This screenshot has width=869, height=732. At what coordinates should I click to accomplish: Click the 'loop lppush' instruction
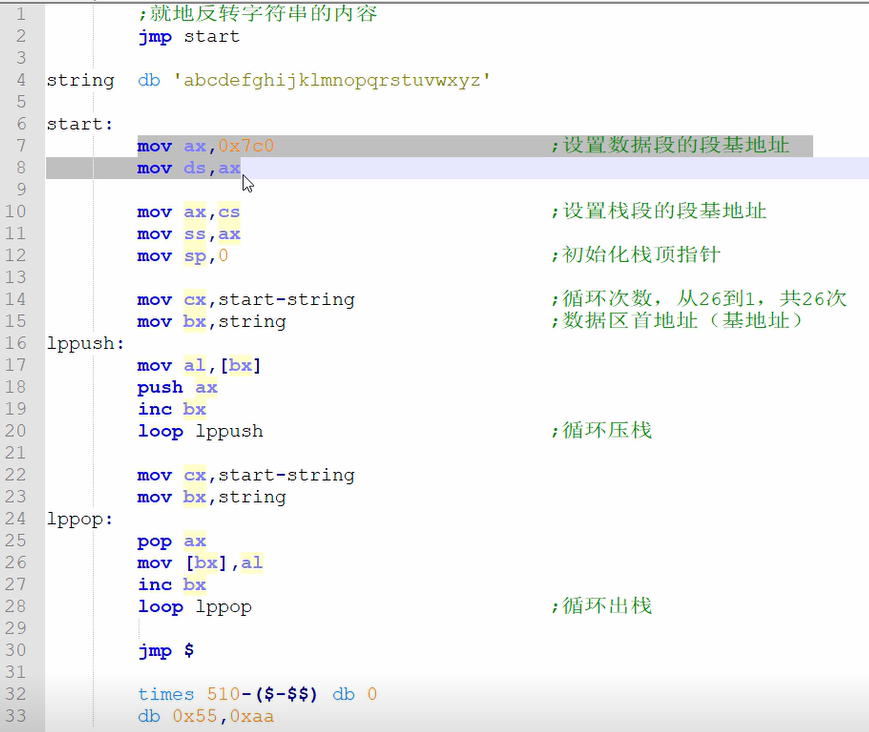(200, 432)
